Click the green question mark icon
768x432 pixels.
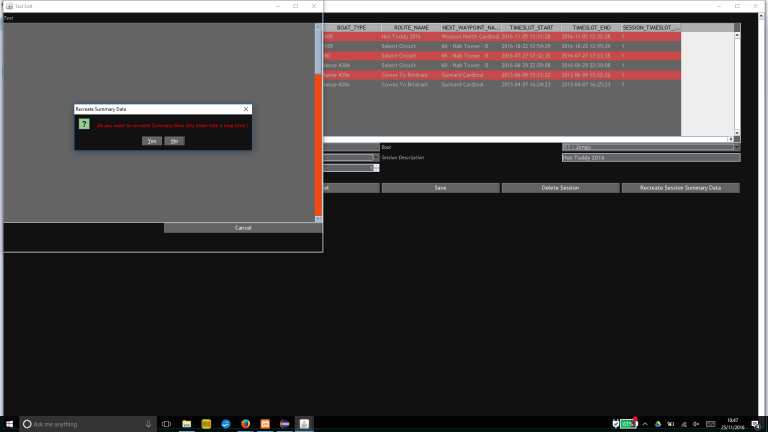84,124
